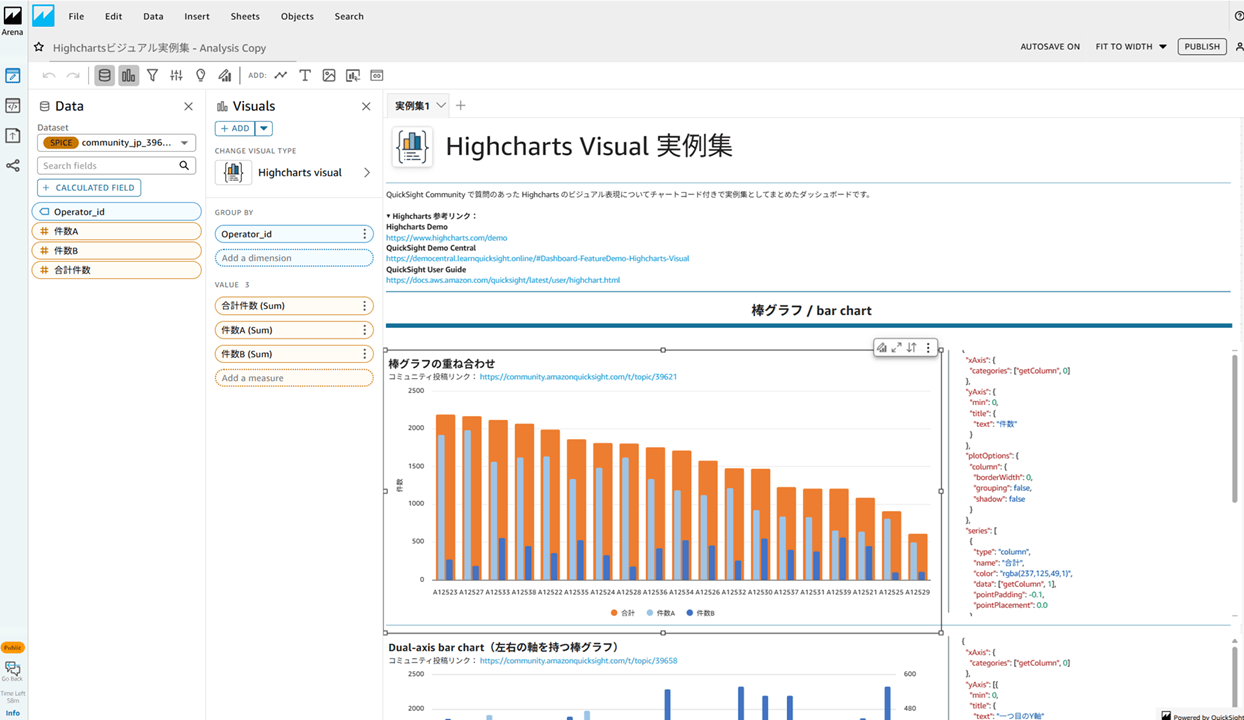
Task: Expand Highcharts visual type chevron
Action: [x=367, y=173]
